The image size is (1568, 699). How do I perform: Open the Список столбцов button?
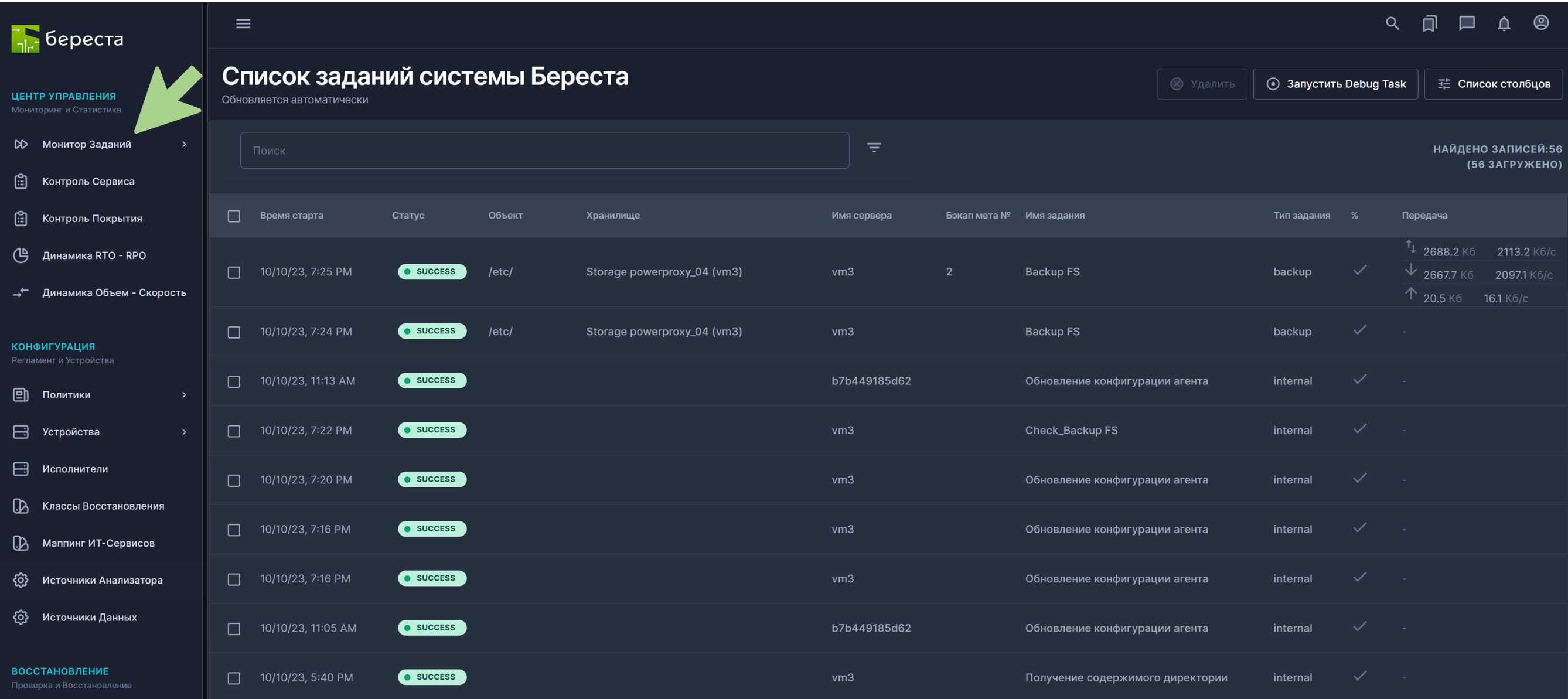click(x=1493, y=84)
